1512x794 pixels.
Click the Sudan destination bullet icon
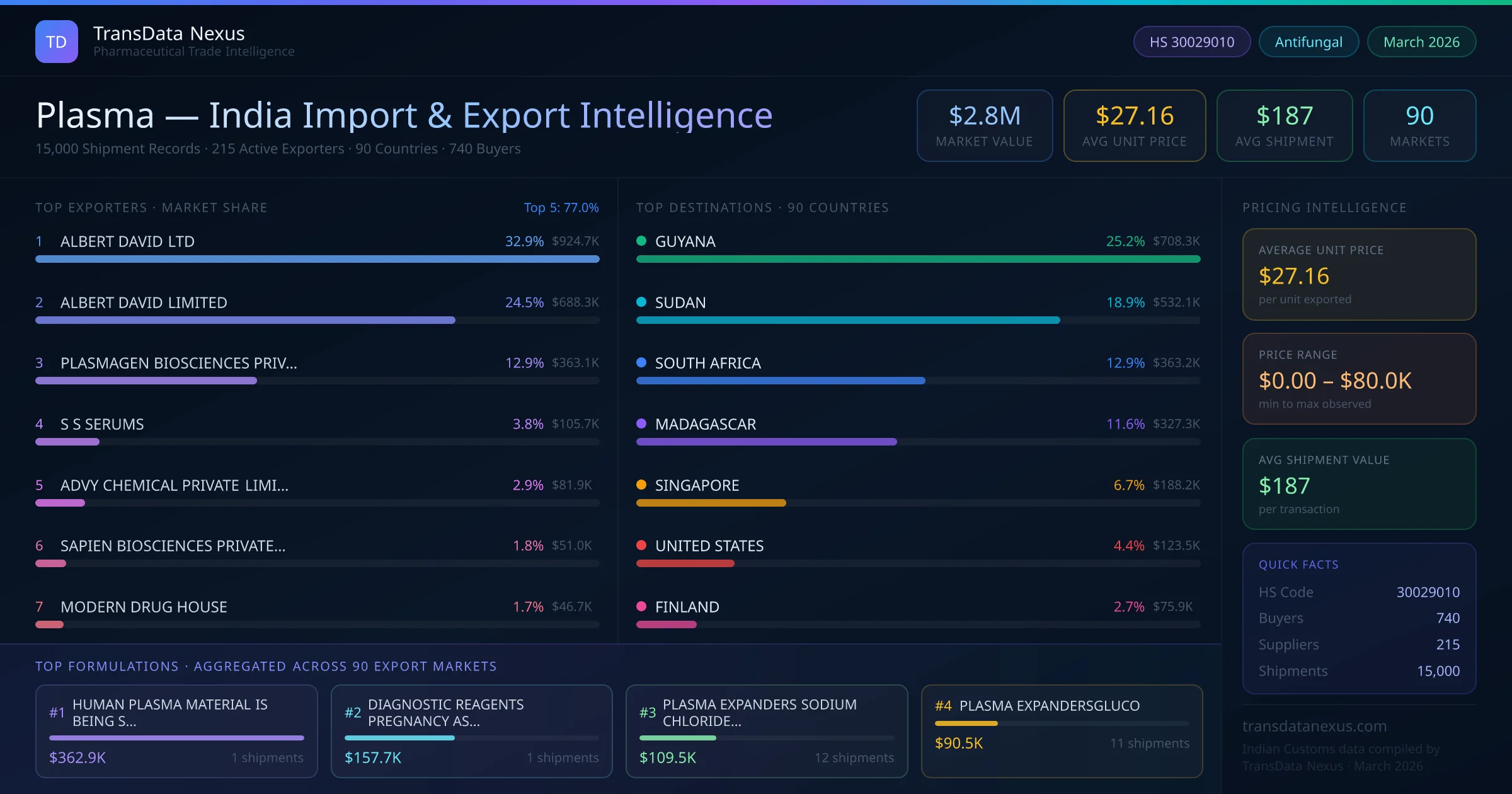pyautogui.click(x=641, y=302)
